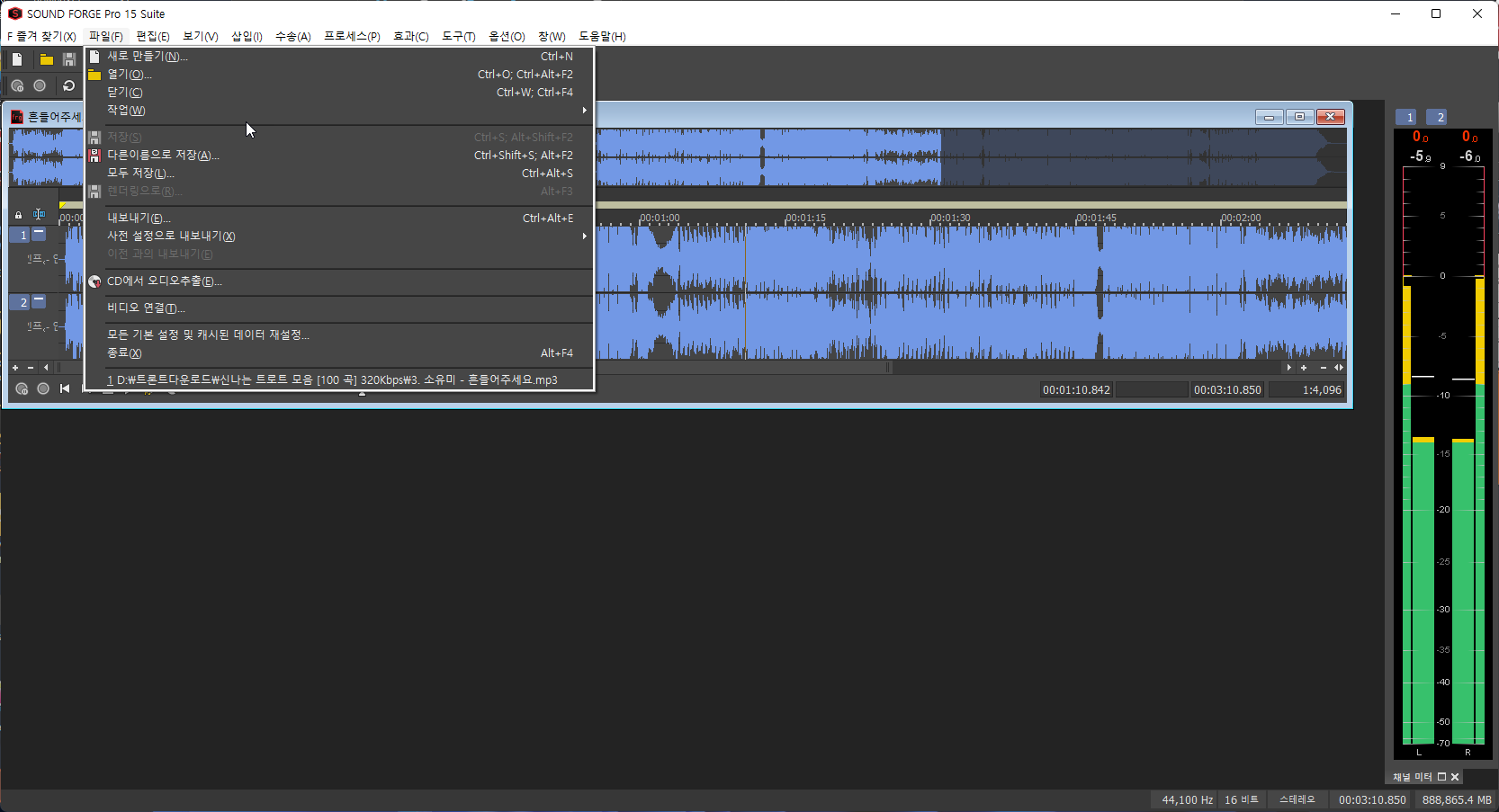
Task: Click the record arm button in the data window transport
Action: click(22, 388)
